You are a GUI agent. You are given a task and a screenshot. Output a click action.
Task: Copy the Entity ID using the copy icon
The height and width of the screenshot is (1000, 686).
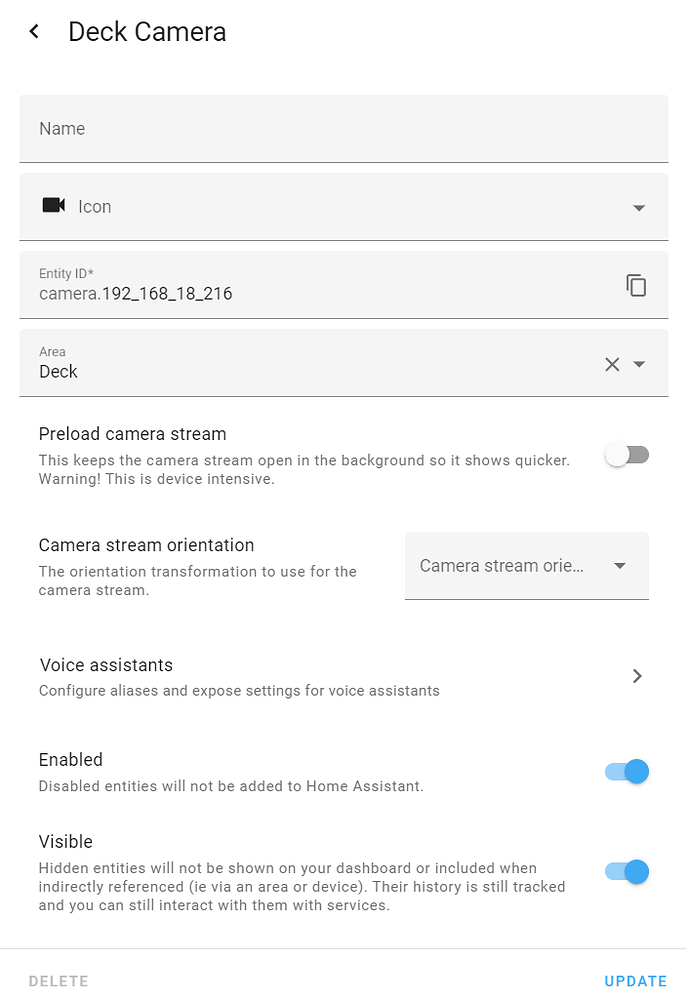point(637,284)
